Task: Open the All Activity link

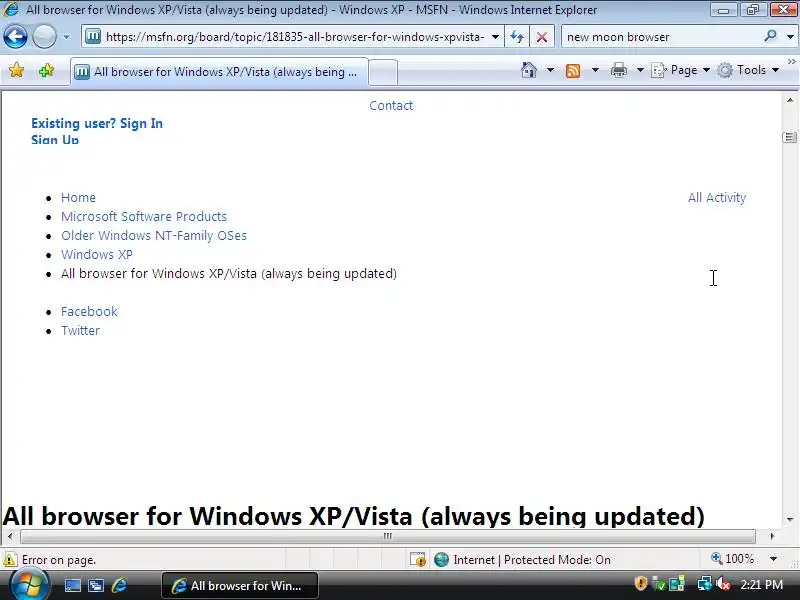Action: coord(717,197)
